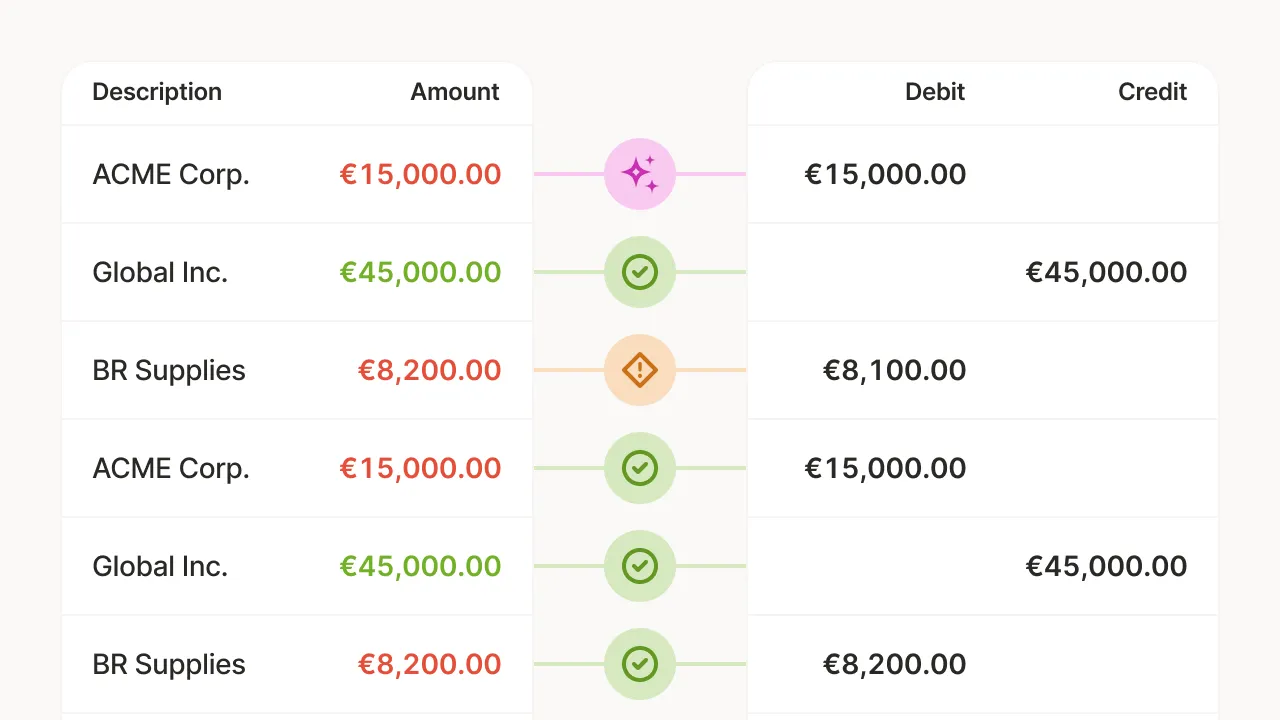Select the Amount column header
Screen dimensions: 1280x720
pyautogui.click(x=455, y=92)
